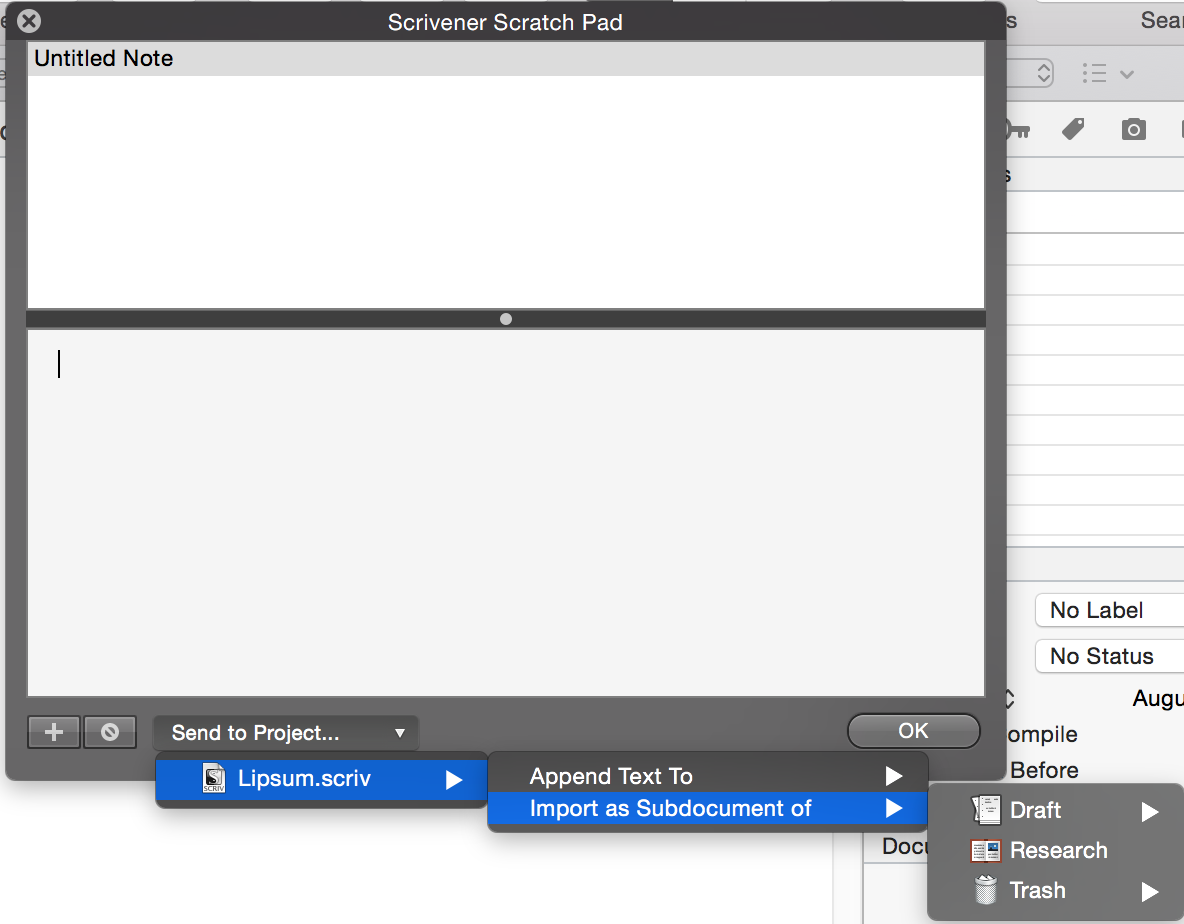Open the No Status dropdown
The image size is (1184, 924).
click(1108, 656)
